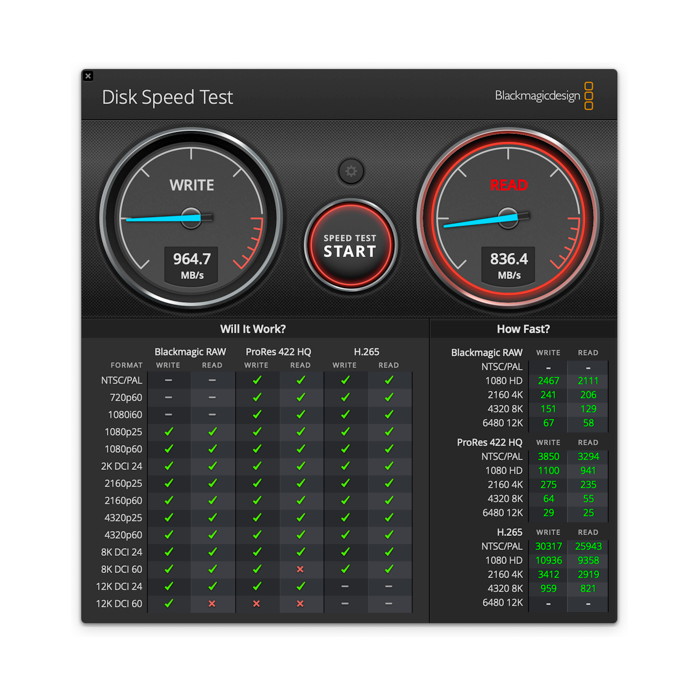Click the check for H.265 8K DCI 60 write
Image resolution: width=700 pixels, height=700 pixels.
(x=345, y=569)
